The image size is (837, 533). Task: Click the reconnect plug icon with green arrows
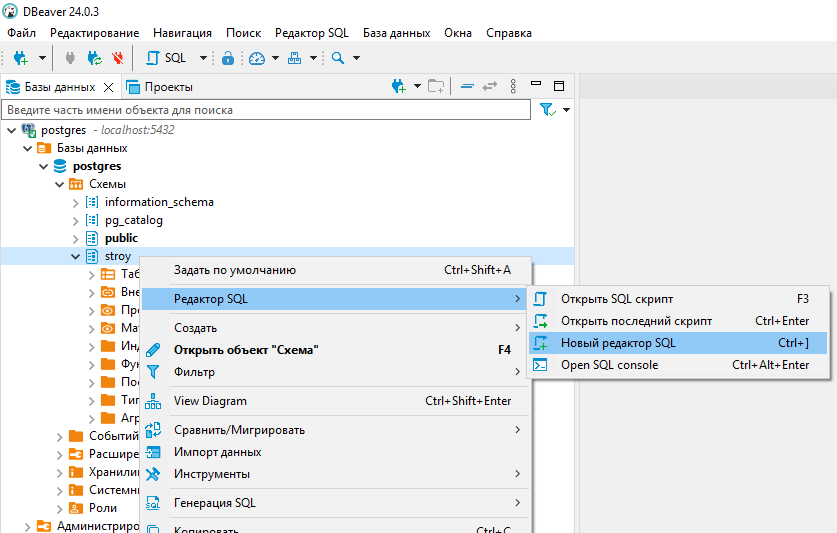tap(94, 58)
